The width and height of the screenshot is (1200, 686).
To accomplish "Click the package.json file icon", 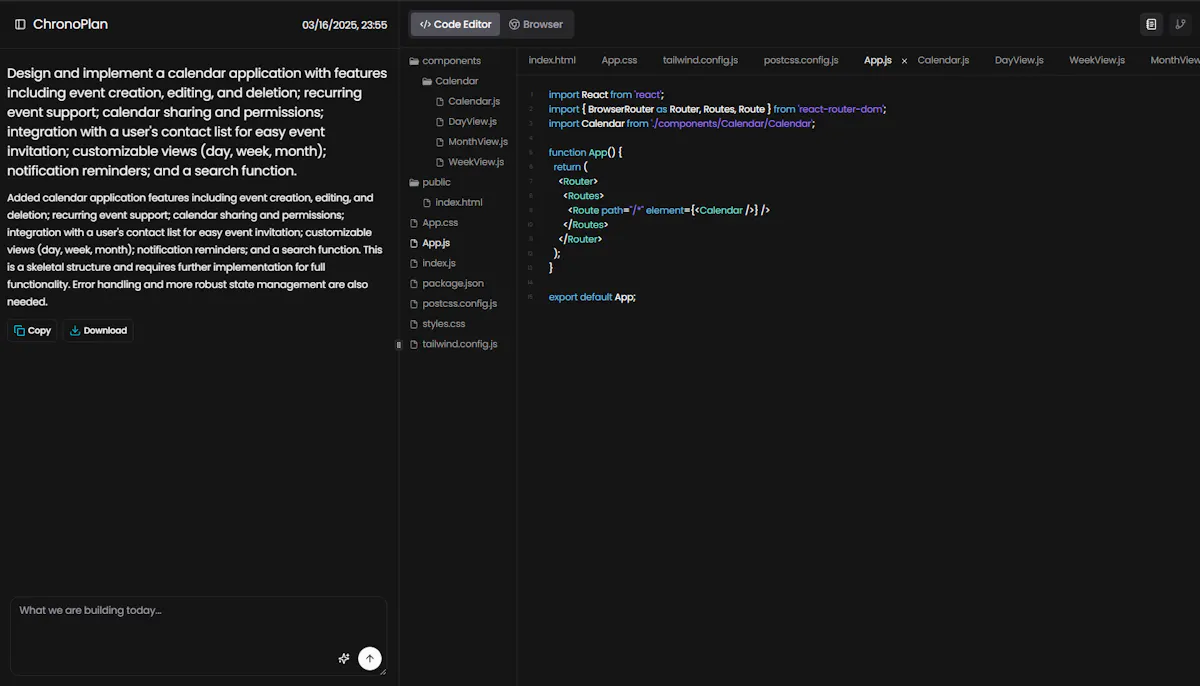I will (414, 283).
